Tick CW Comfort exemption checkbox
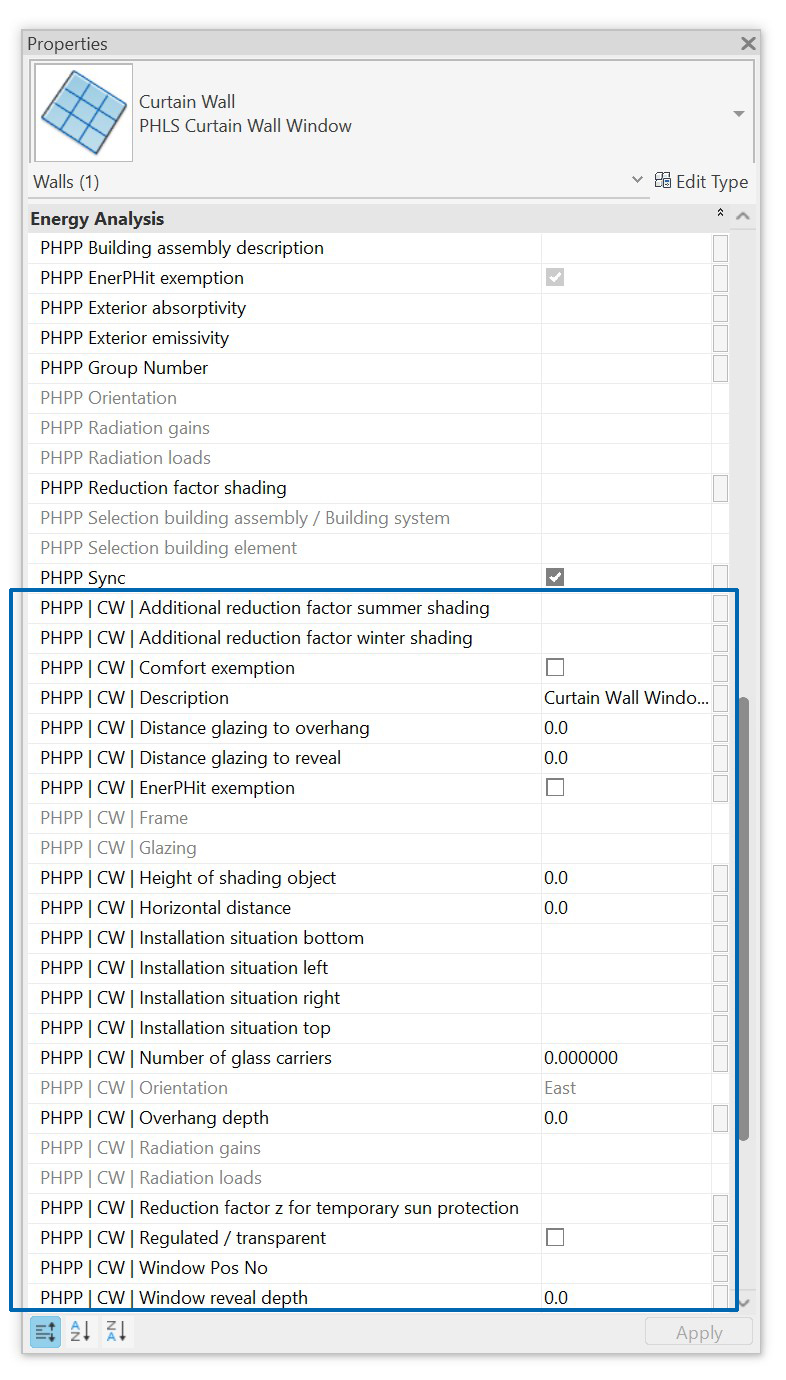The height and width of the screenshot is (1380, 786). coord(555,667)
